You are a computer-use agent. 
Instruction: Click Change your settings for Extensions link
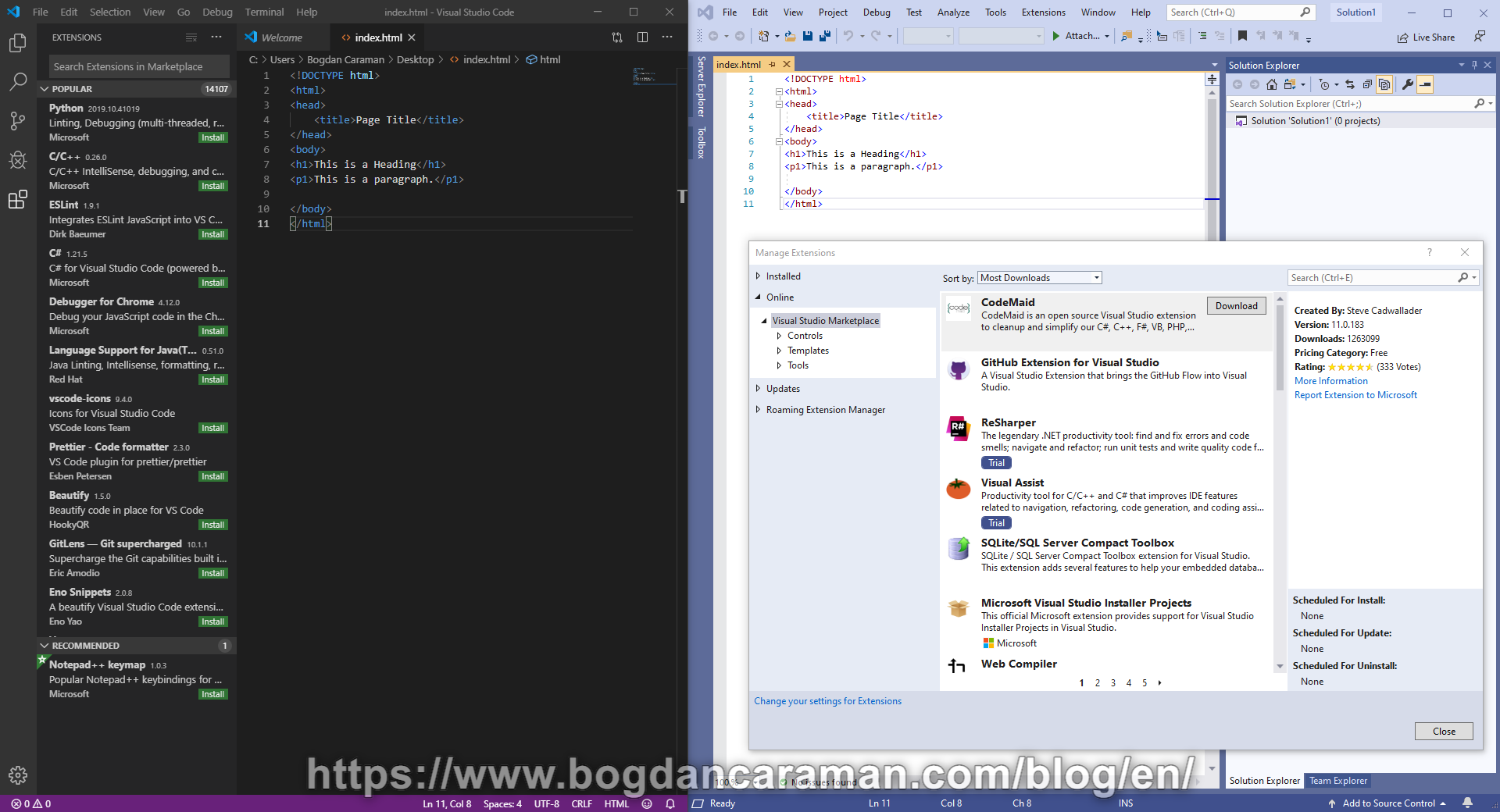pos(827,701)
